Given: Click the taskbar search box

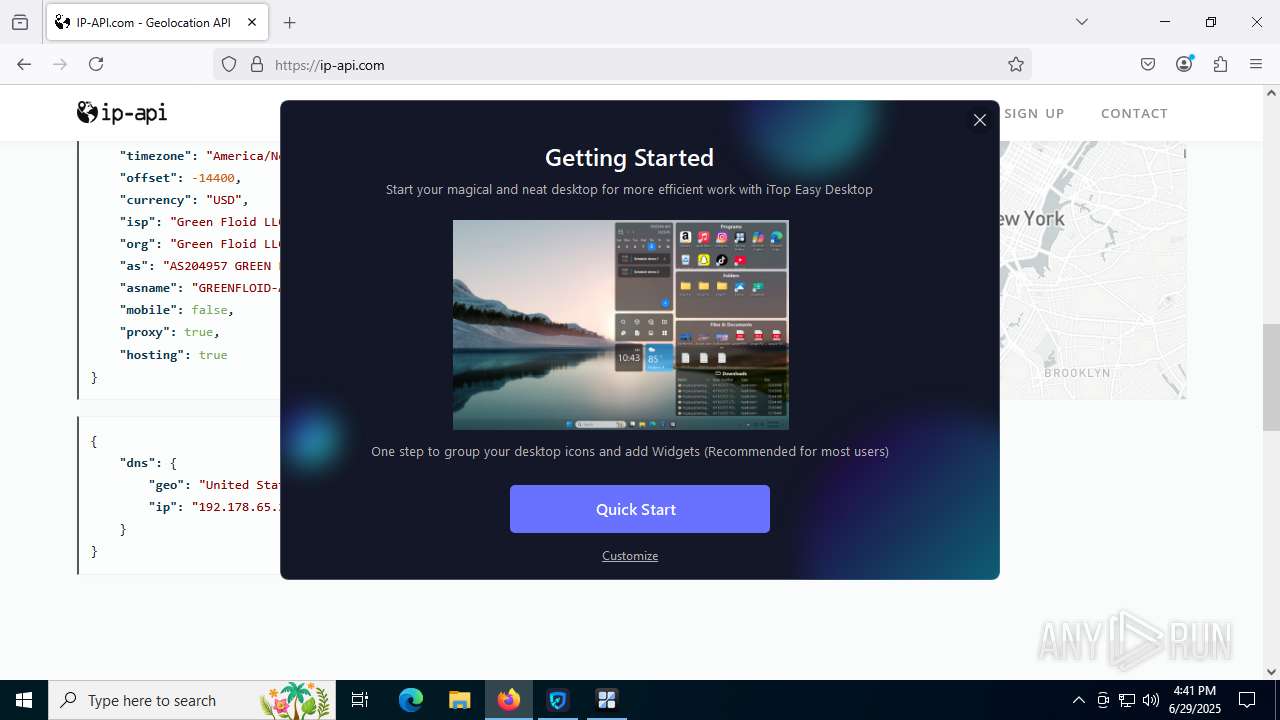Looking at the screenshot, I should (192, 700).
